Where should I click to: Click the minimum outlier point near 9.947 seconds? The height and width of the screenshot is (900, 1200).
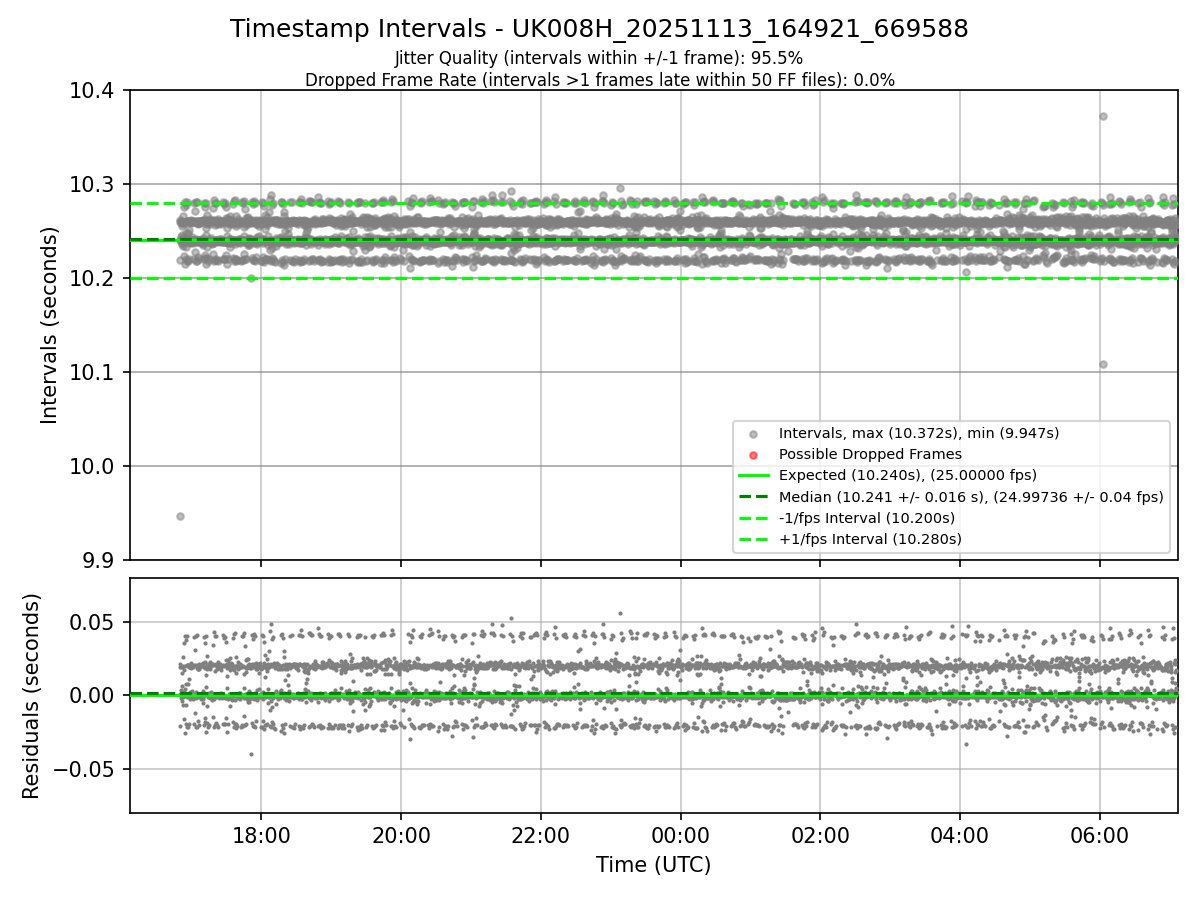coord(180,516)
